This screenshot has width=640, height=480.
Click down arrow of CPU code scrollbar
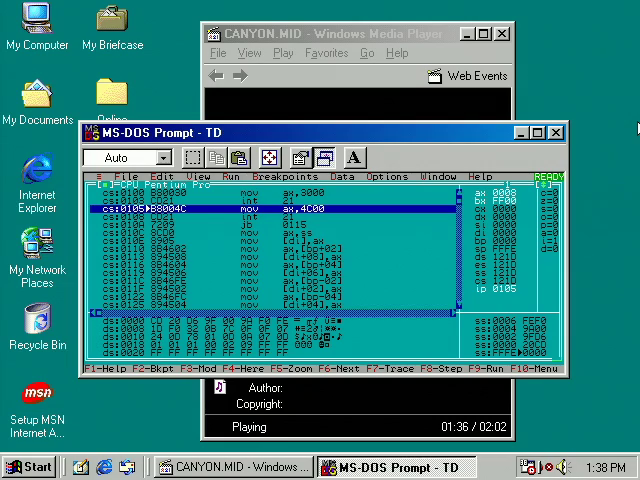[x=459, y=305]
